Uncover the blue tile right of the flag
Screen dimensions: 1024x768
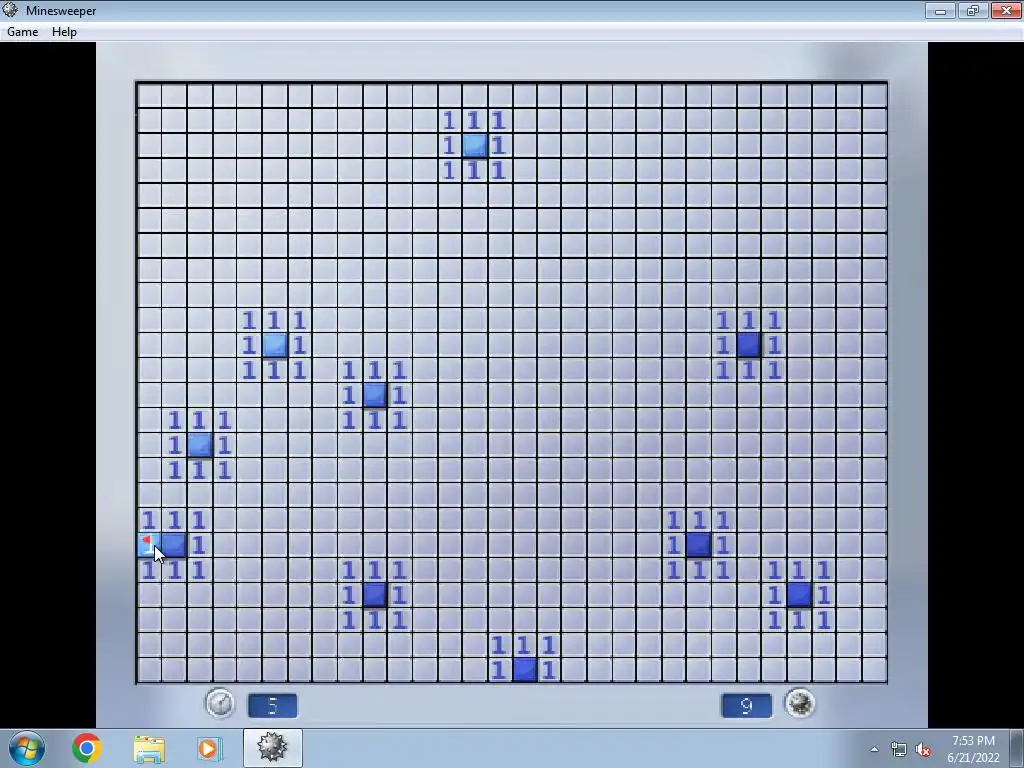174,545
